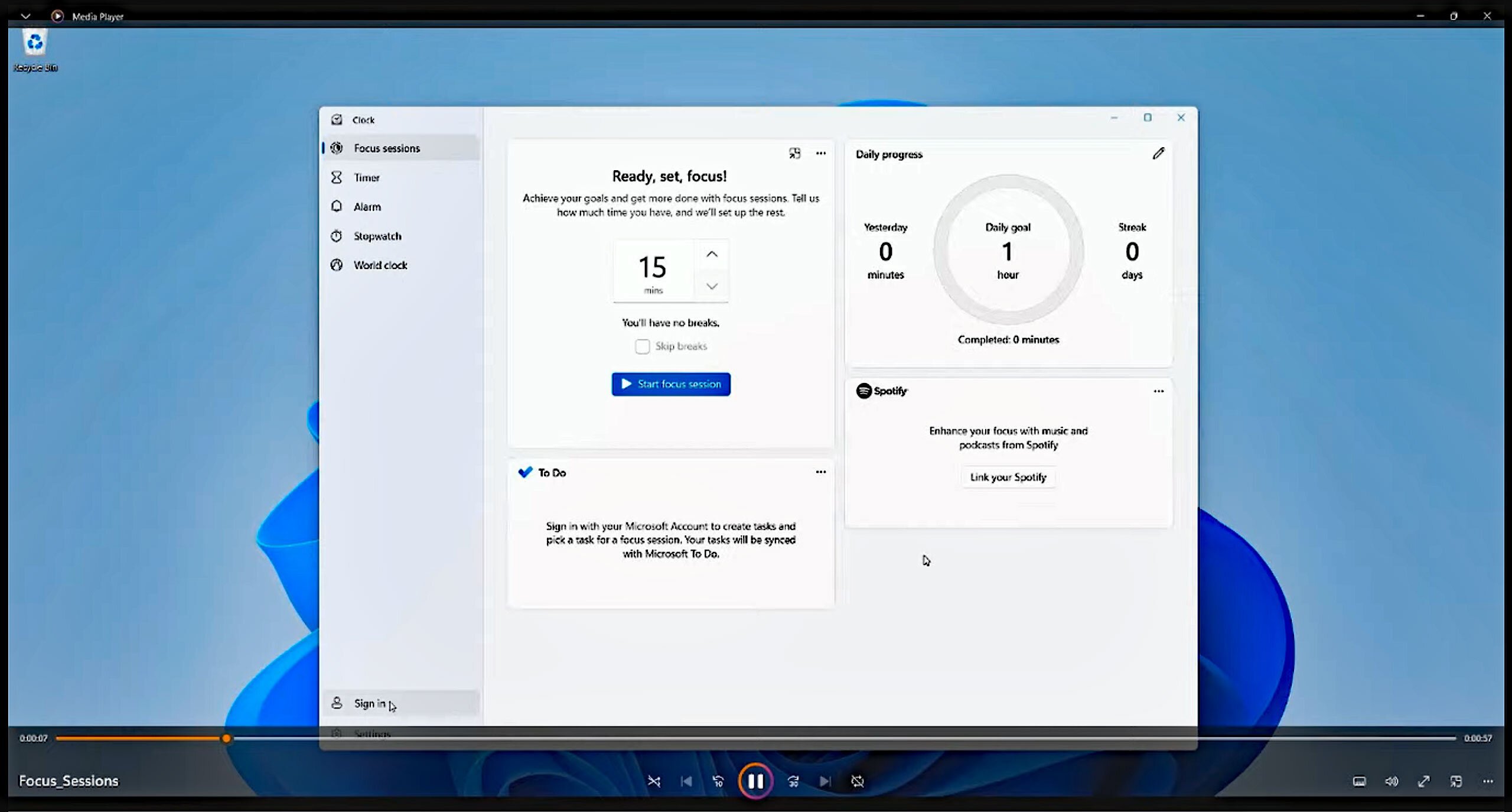
Task: Pause the video in Media Player
Action: click(x=755, y=781)
